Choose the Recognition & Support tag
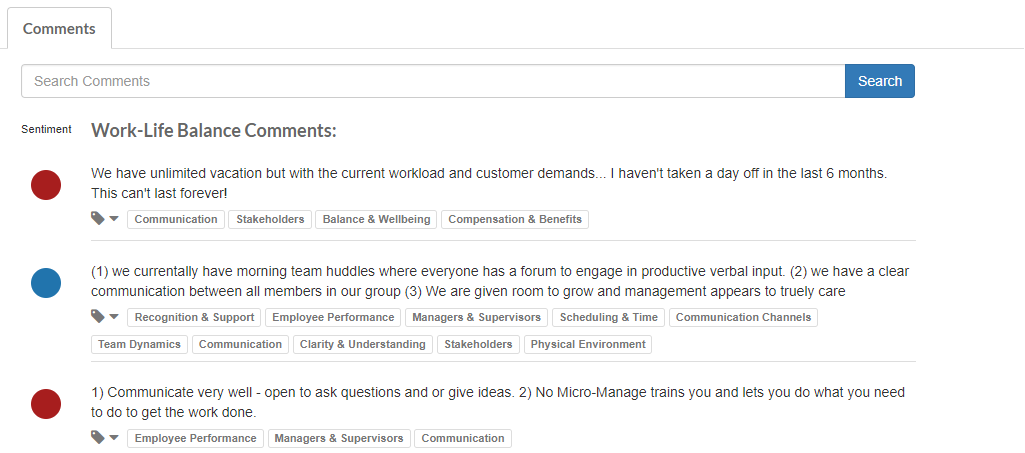The width and height of the screenshot is (1025, 453). [x=194, y=318]
